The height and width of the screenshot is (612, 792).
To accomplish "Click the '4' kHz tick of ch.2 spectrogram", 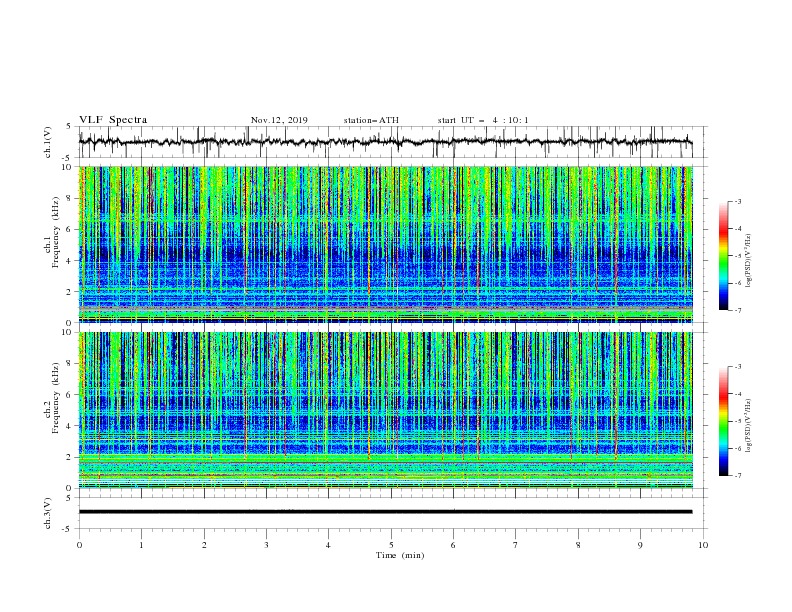I will click(70, 426).
